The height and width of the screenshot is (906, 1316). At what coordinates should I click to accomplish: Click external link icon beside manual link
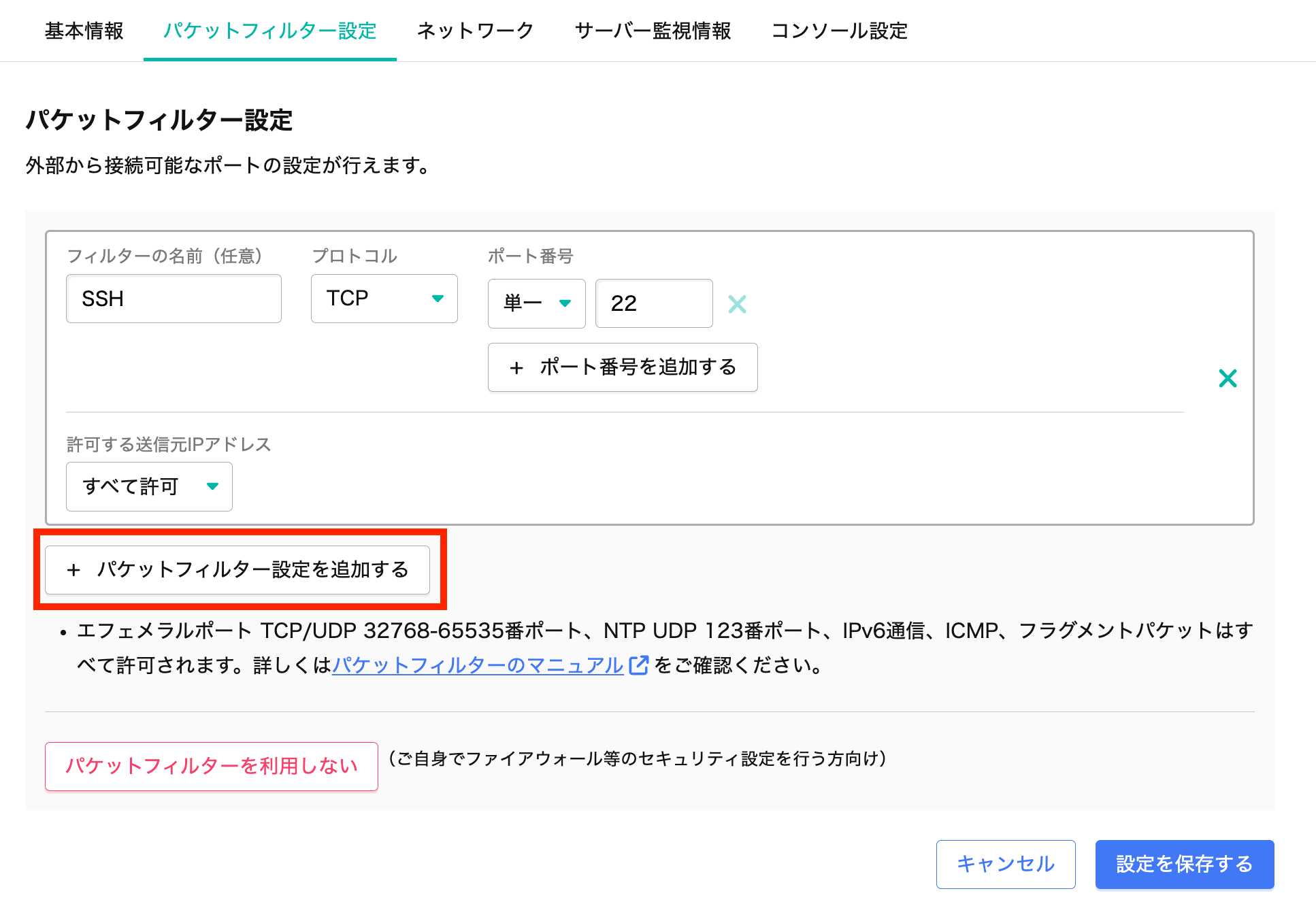(x=639, y=665)
